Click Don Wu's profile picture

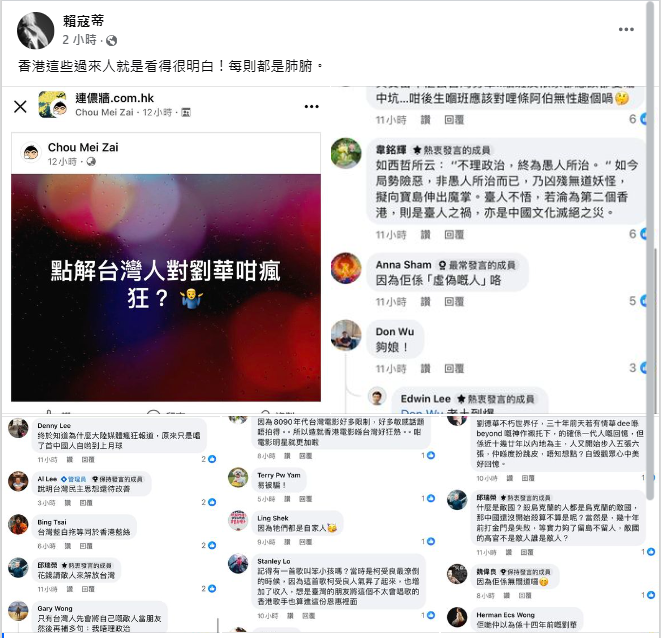346,335
